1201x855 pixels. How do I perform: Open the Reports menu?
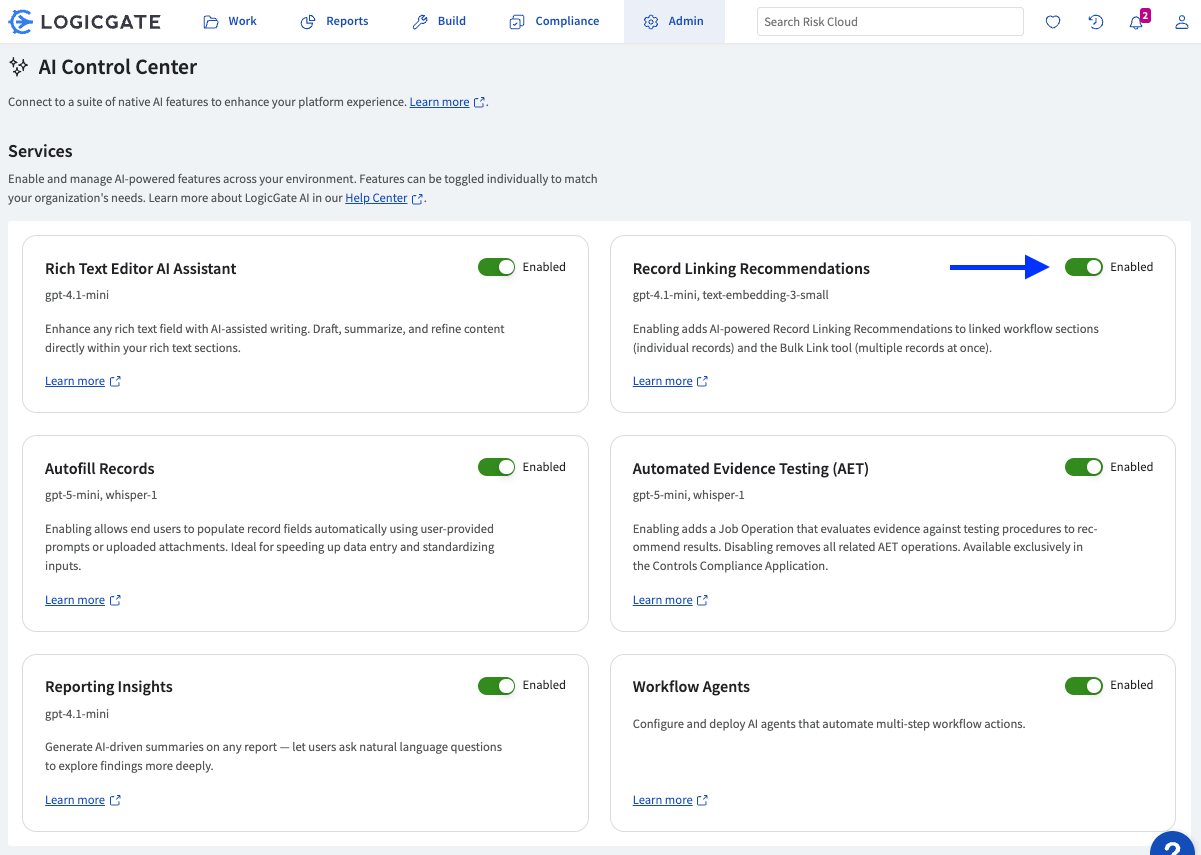point(335,21)
